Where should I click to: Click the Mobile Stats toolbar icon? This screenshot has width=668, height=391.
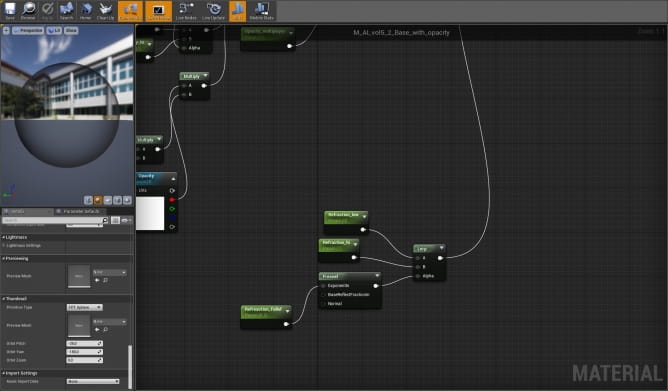[262, 11]
